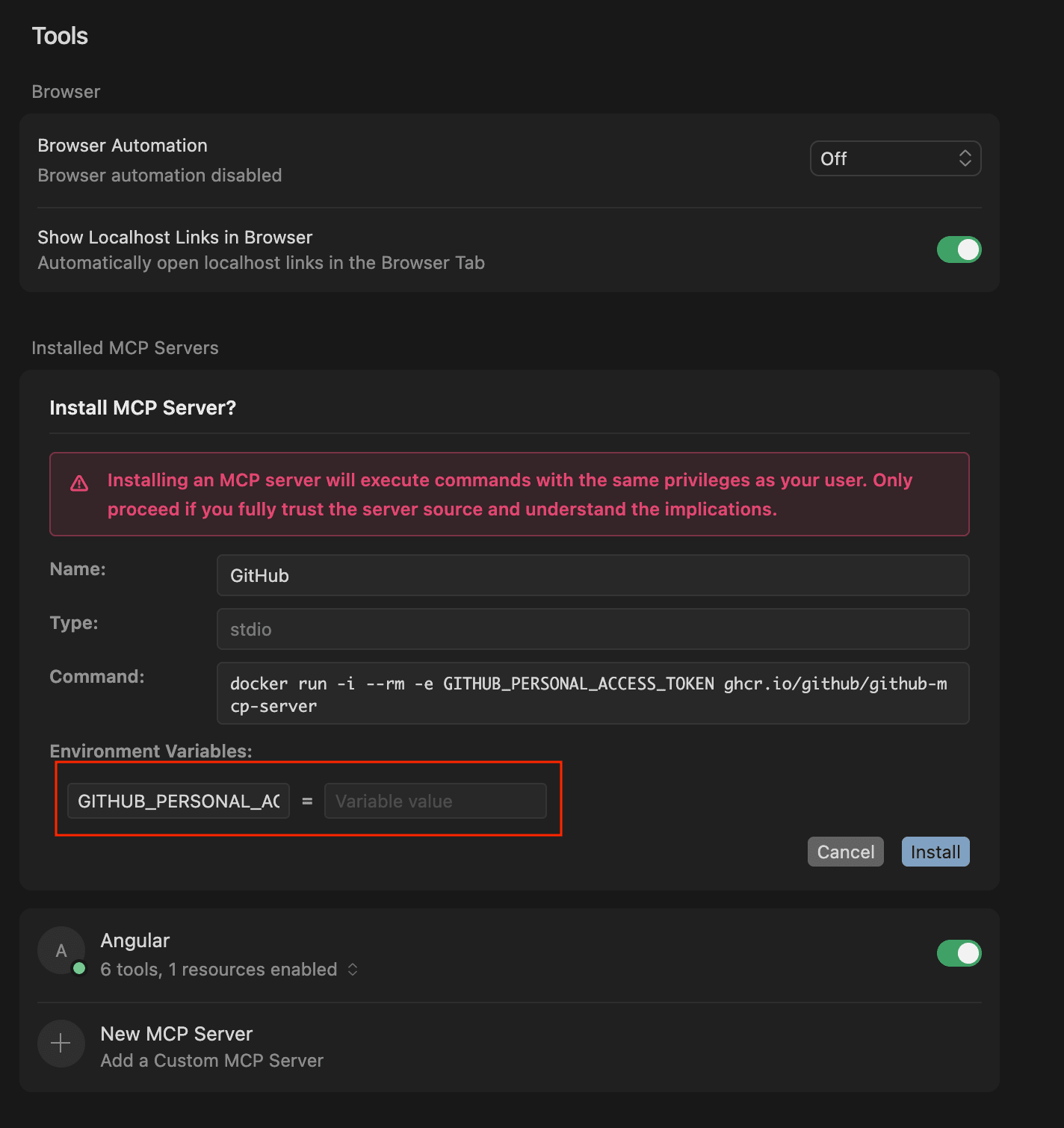This screenshot has height=1128, width=1064.
Task: Click the Environment Variables label
Action: tap(150, 751)
